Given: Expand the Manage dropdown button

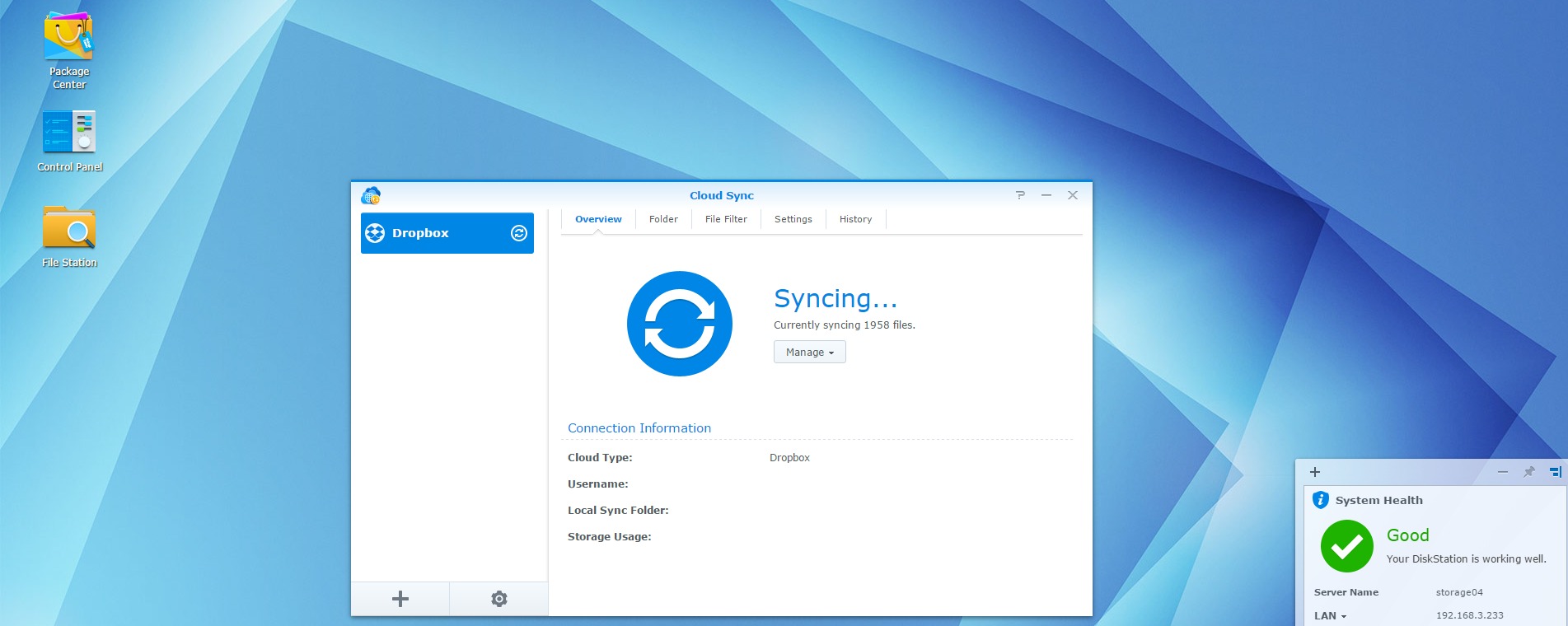Looking at the screenshot, I should pyautogui.click(x=809, y=353).
